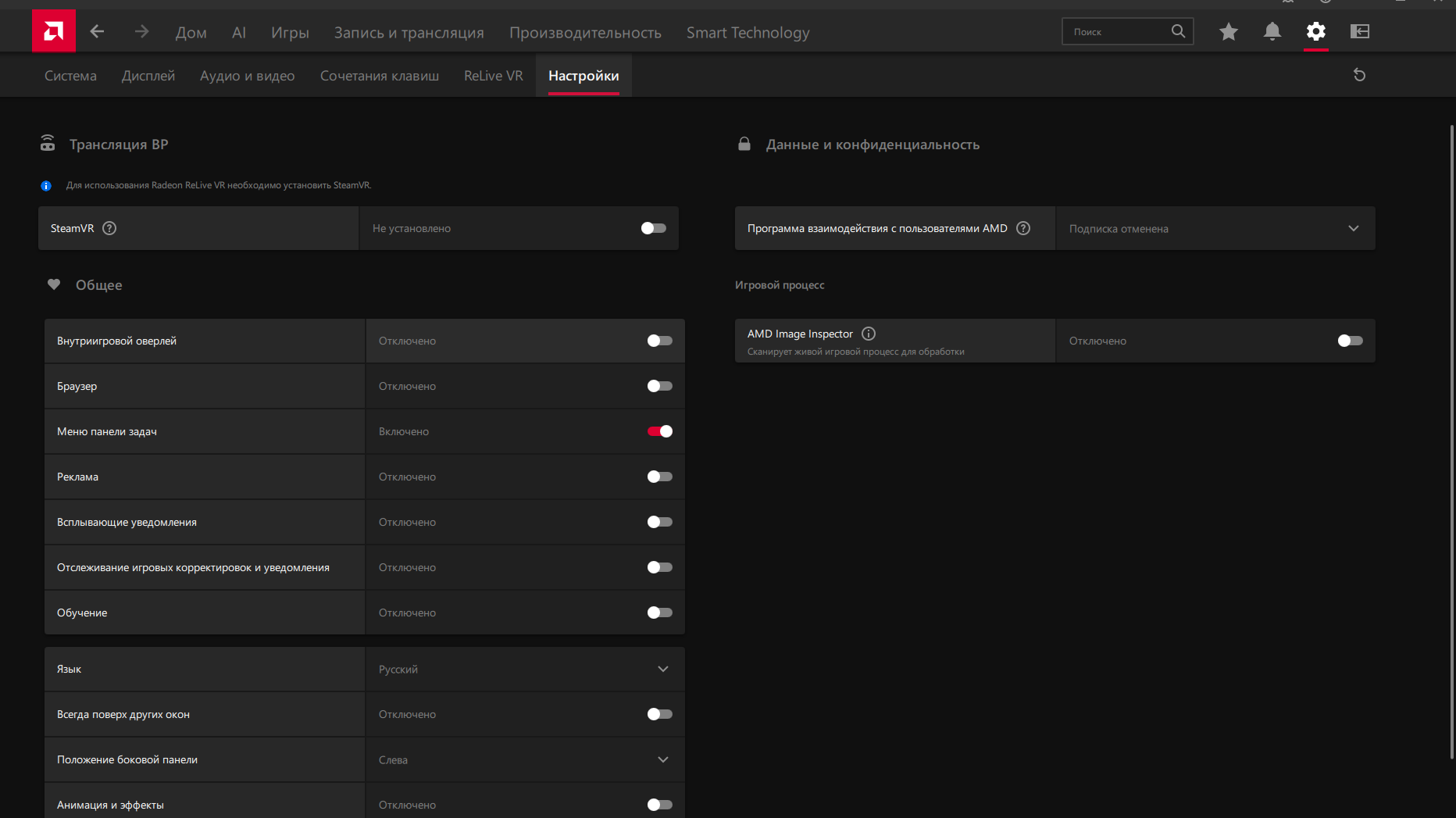This screenshot has height=818, width=1456.
Task: Toggle the sidebar panel icon
Action: coord(1360,31)
